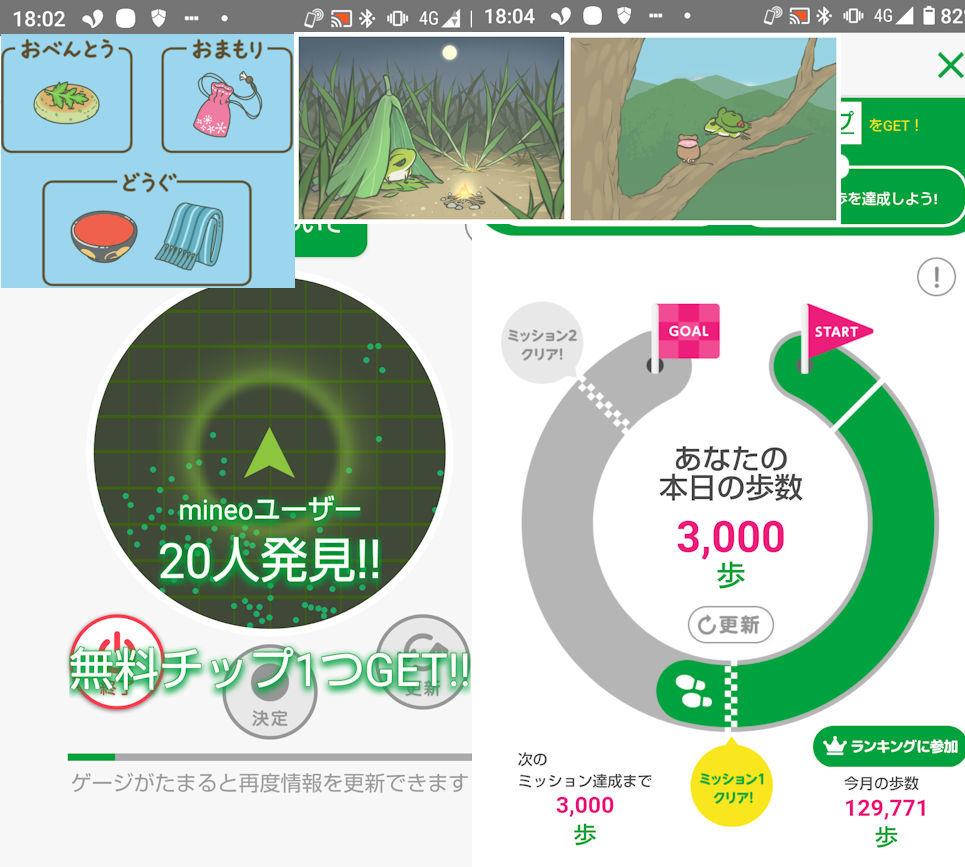This screenshot has width=965, height=867.
Task: Tap the 更新 refresh button under step count
Action: click(x=730, y=626)
